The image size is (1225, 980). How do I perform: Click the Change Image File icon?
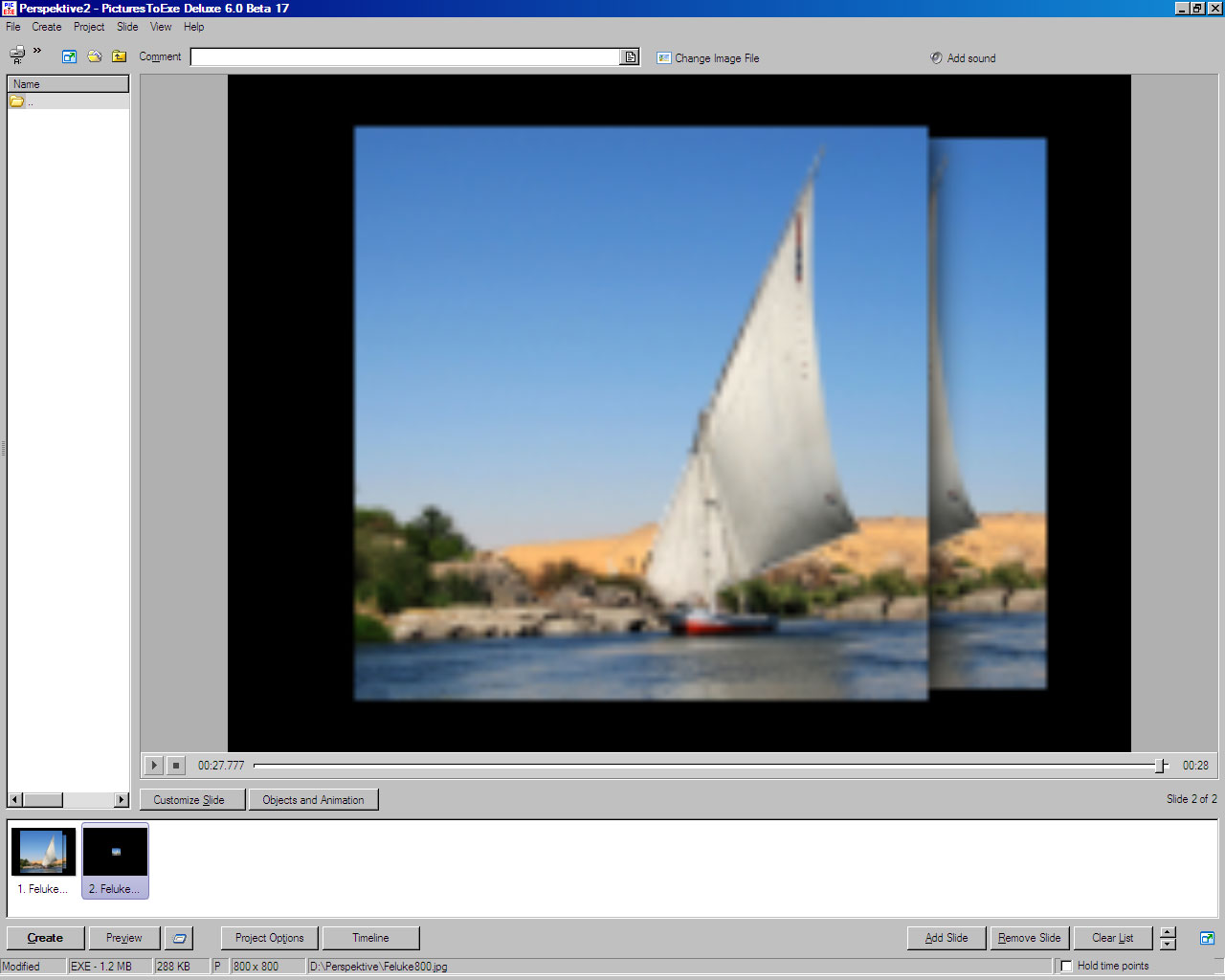[664, 58]
